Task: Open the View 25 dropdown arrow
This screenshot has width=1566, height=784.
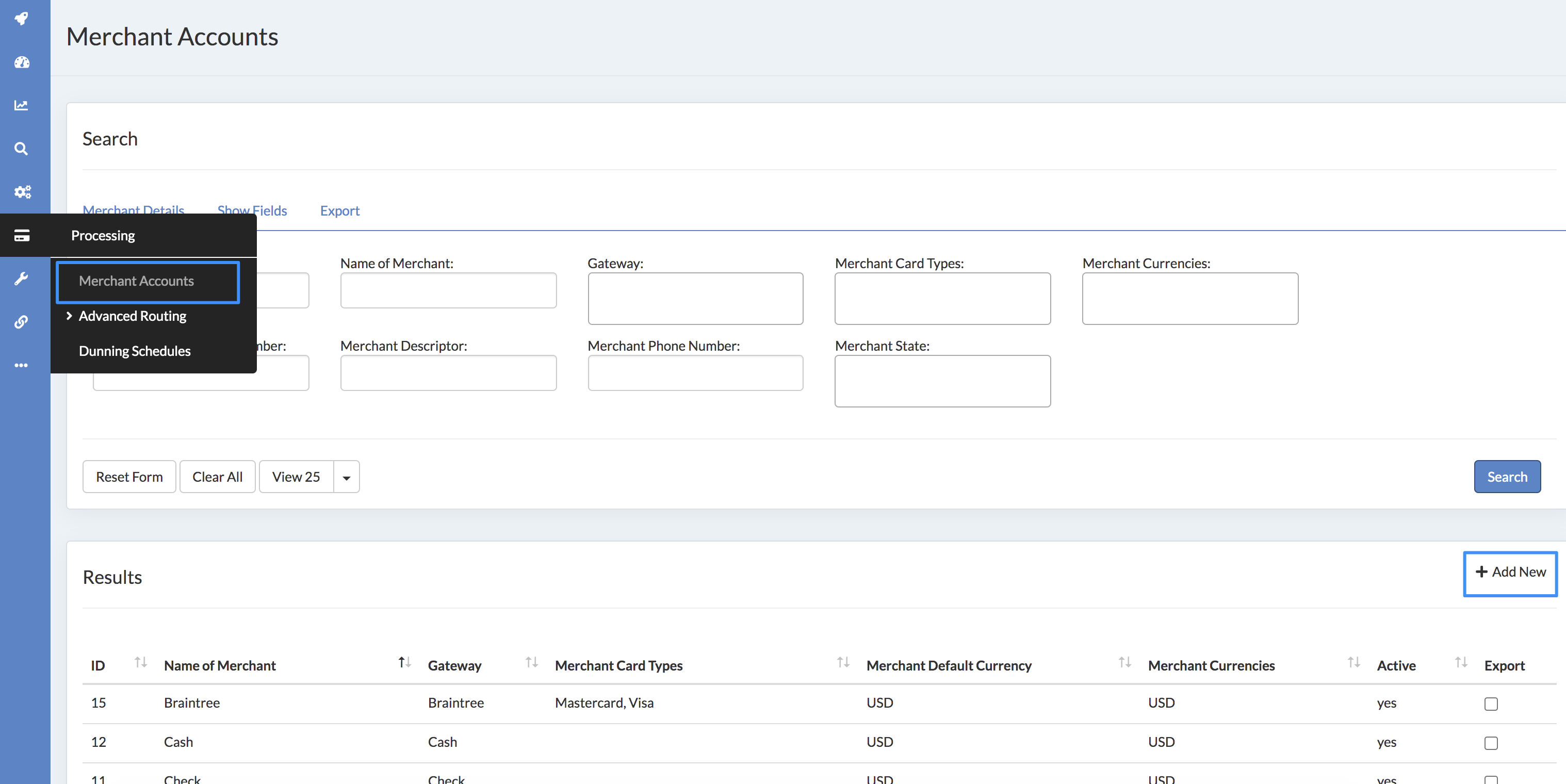Action: [x=347, y=477]
